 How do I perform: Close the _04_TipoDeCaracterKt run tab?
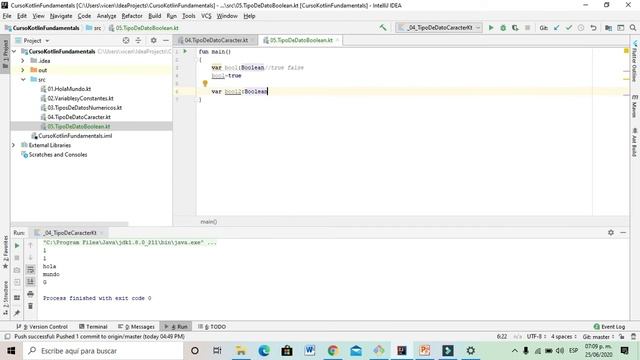pos(102,233)
